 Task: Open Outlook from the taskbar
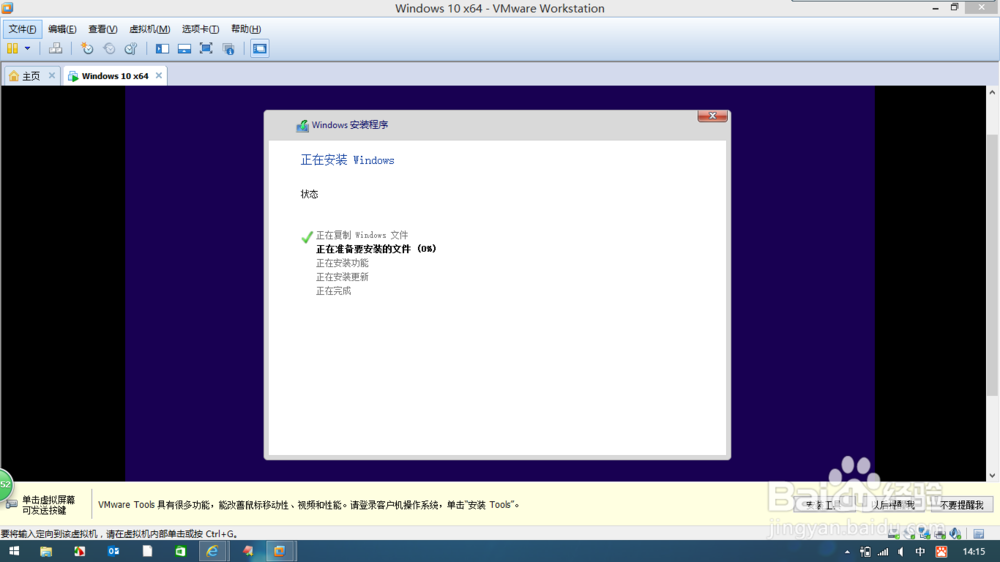(x=114, y=551)
